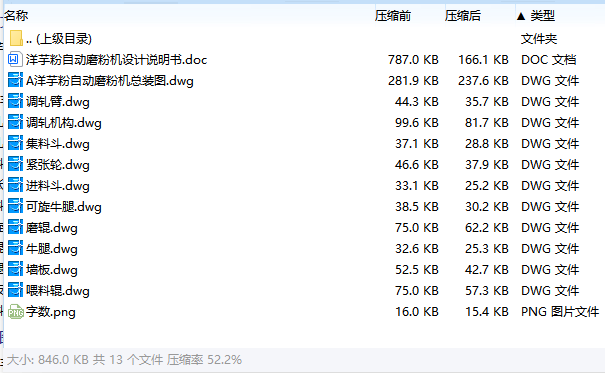Click the 166.1 KB compressed size
Image resolution: width=605 pixels, height=373 pixels.
pyautogui.click(x=483, y=60)
